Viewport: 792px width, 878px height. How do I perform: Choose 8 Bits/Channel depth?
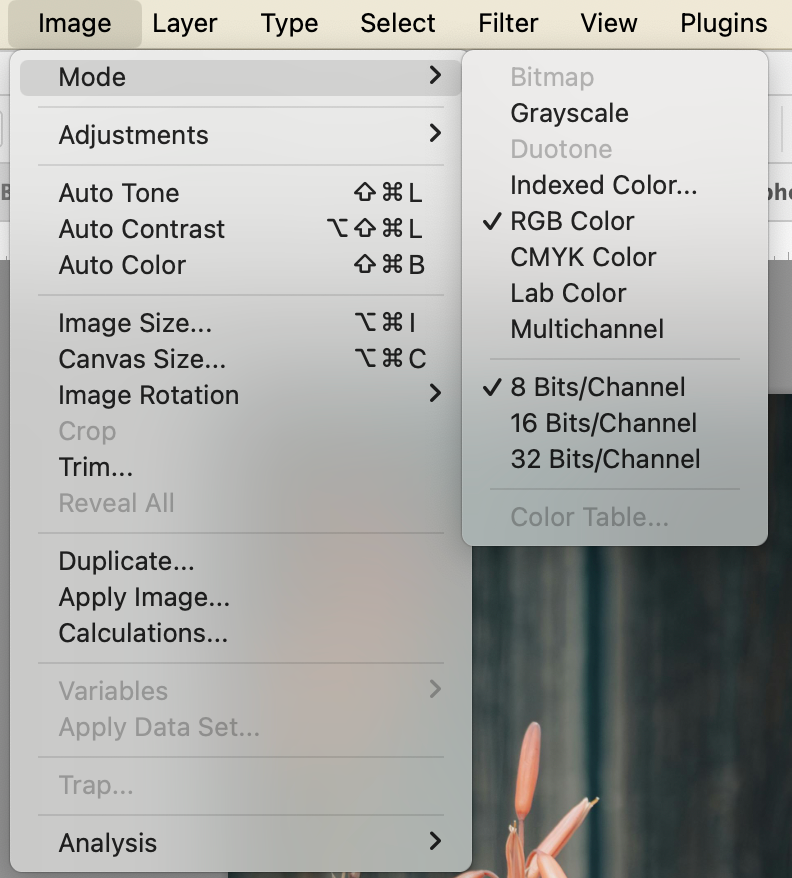tap(597, 387)
